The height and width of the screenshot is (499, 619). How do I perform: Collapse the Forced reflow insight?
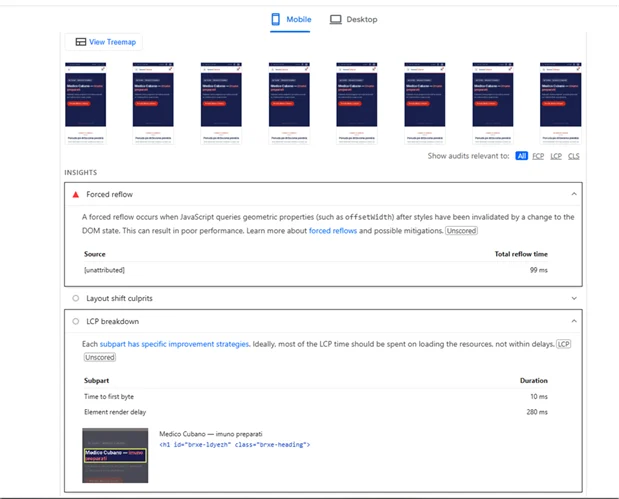tap(574, 194)
